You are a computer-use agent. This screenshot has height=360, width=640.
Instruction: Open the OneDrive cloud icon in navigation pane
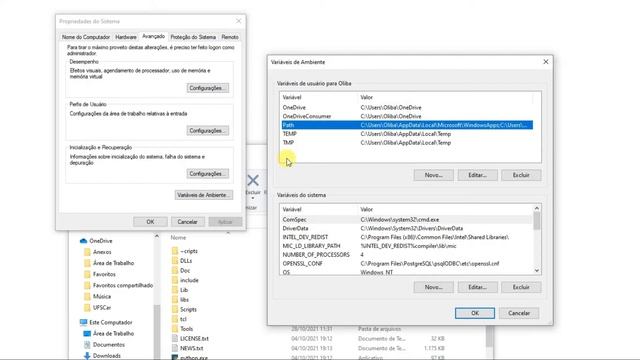[83, 241]
